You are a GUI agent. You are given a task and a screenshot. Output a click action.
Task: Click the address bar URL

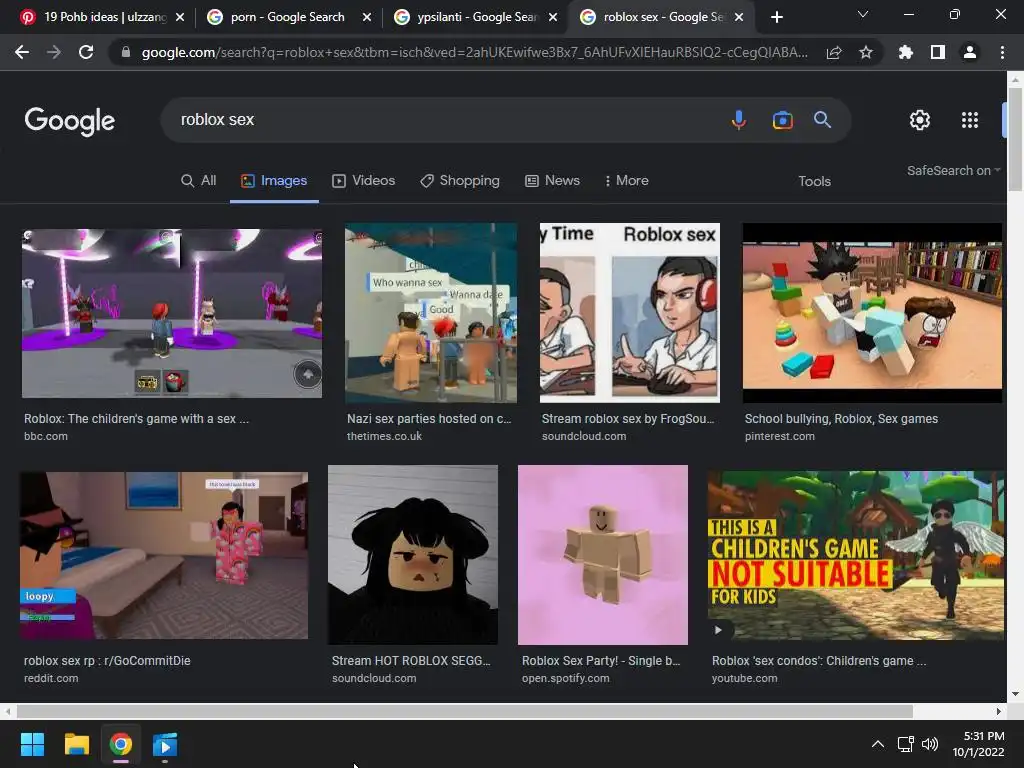click(474, 52)
